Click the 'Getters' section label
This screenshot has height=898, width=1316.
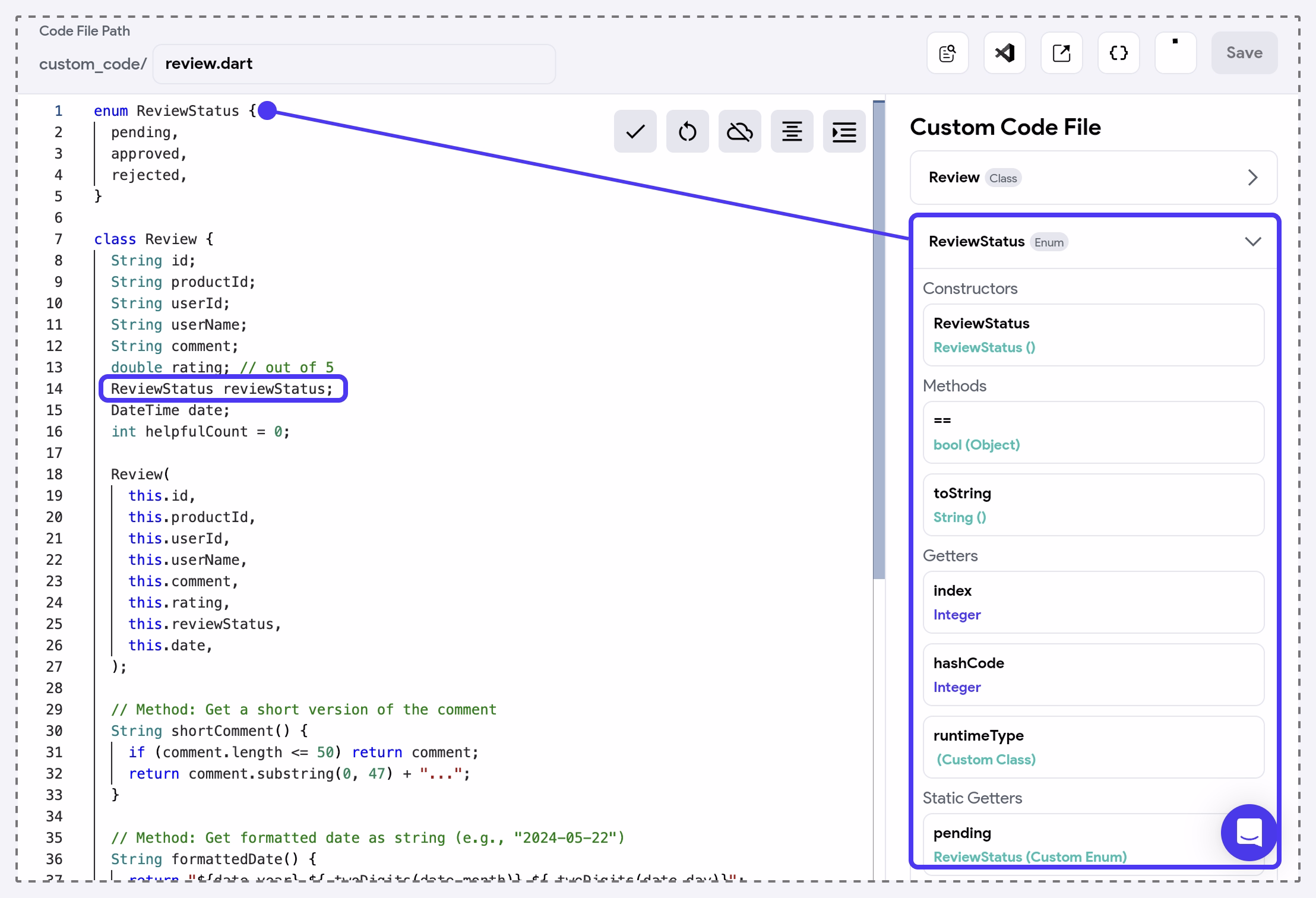pyautogui.click(x=950, y=556)
